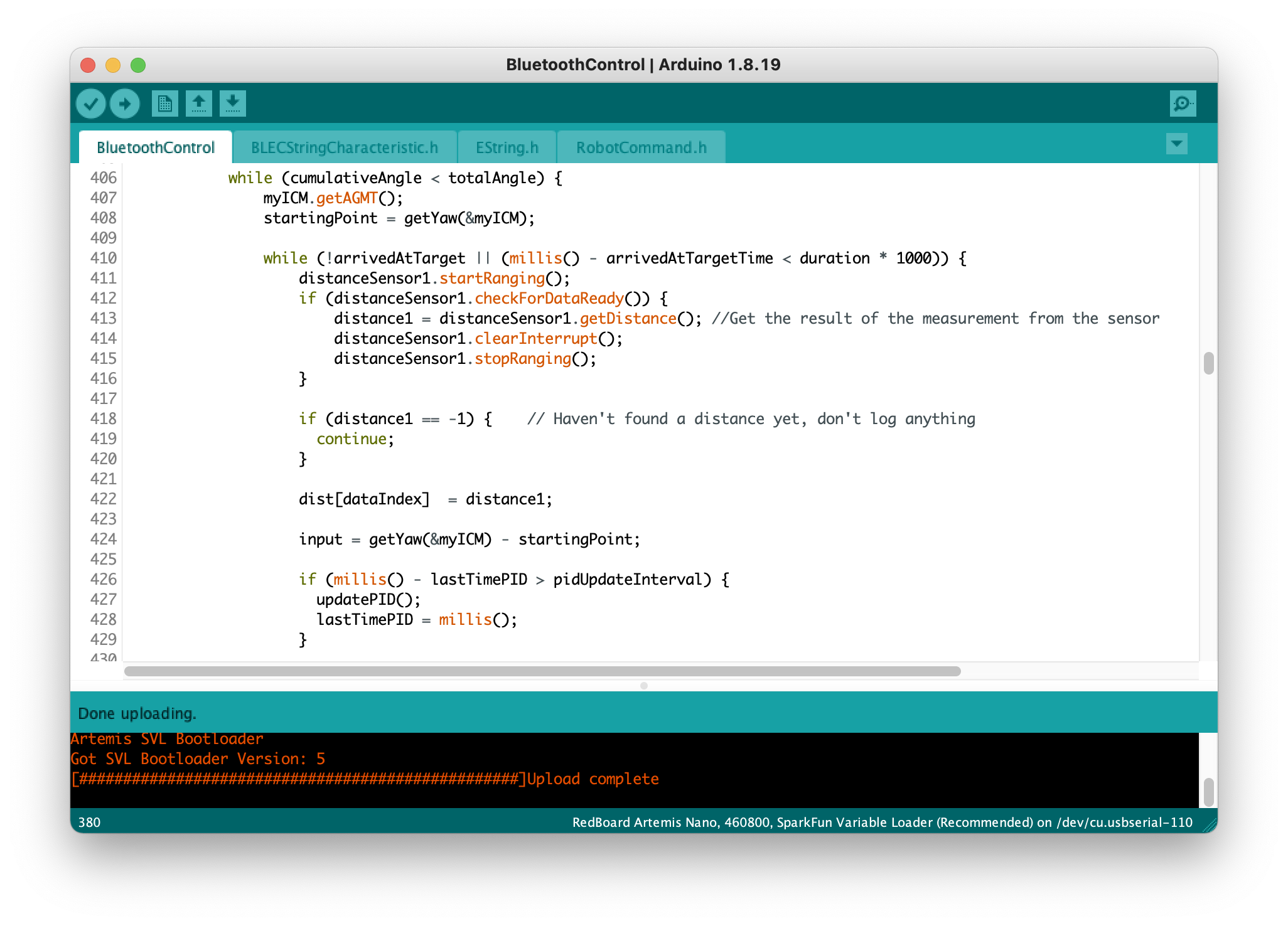Click 'distanceSensor1.clearInterrupt();' line
This screenshot has height=926, width=1288.
point(478,339)
